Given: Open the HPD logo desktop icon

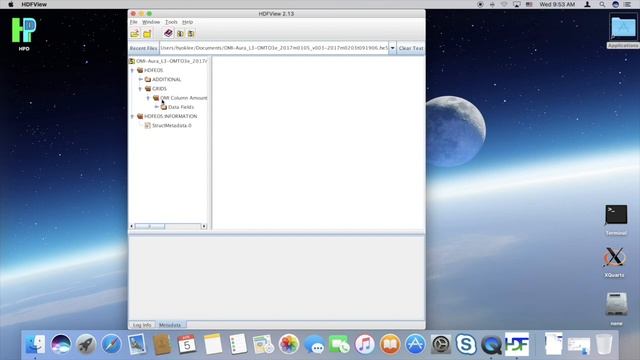Looking at the screenshot, I should coord(24,30).
